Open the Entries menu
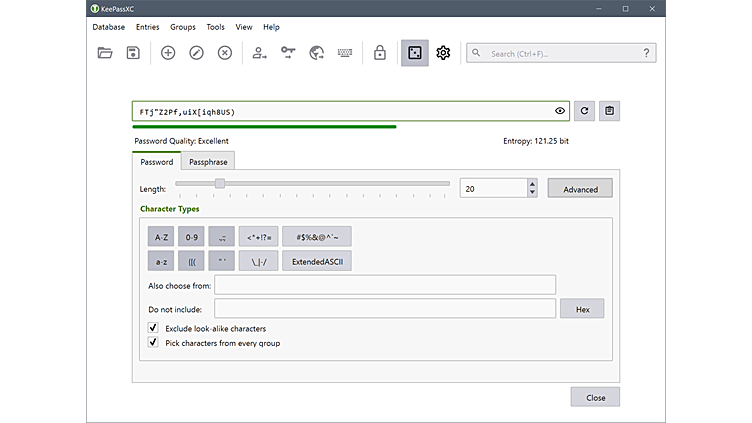This screenshot has width=752, height=423. pyautogui.click(x=147, y=27)
